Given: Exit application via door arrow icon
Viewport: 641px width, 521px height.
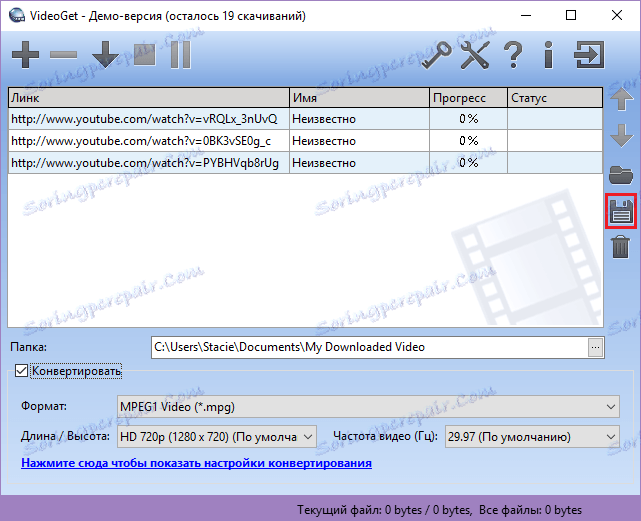Looking at the screenshot, I should (x=589, y=54).
